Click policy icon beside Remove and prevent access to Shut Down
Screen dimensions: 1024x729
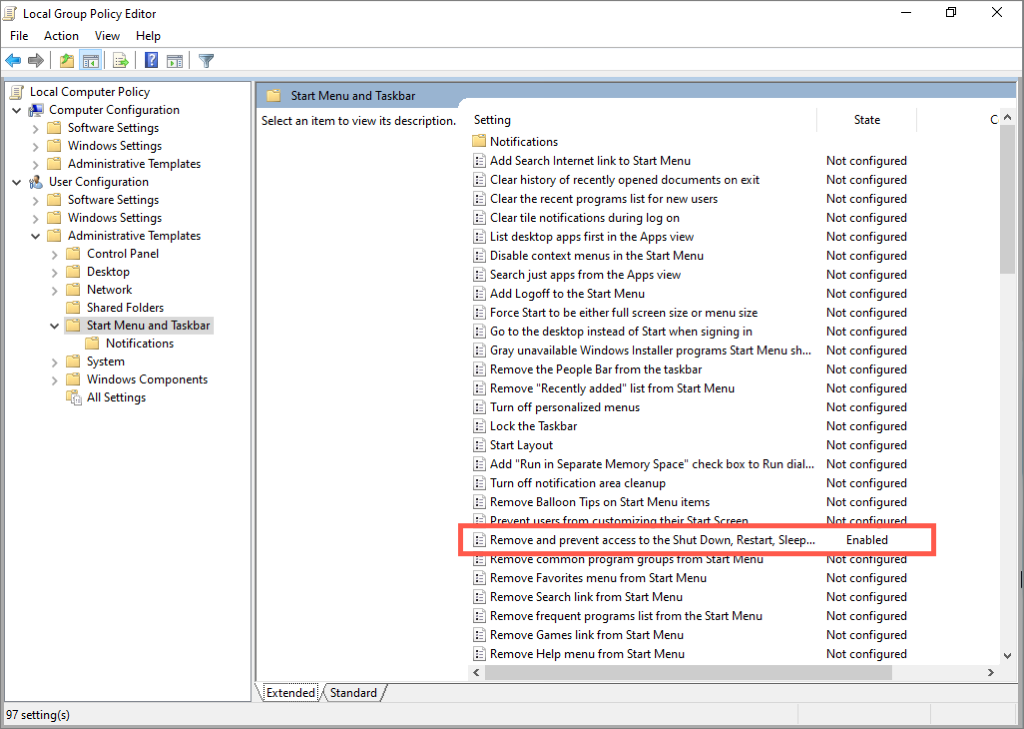tap(479, 540)
